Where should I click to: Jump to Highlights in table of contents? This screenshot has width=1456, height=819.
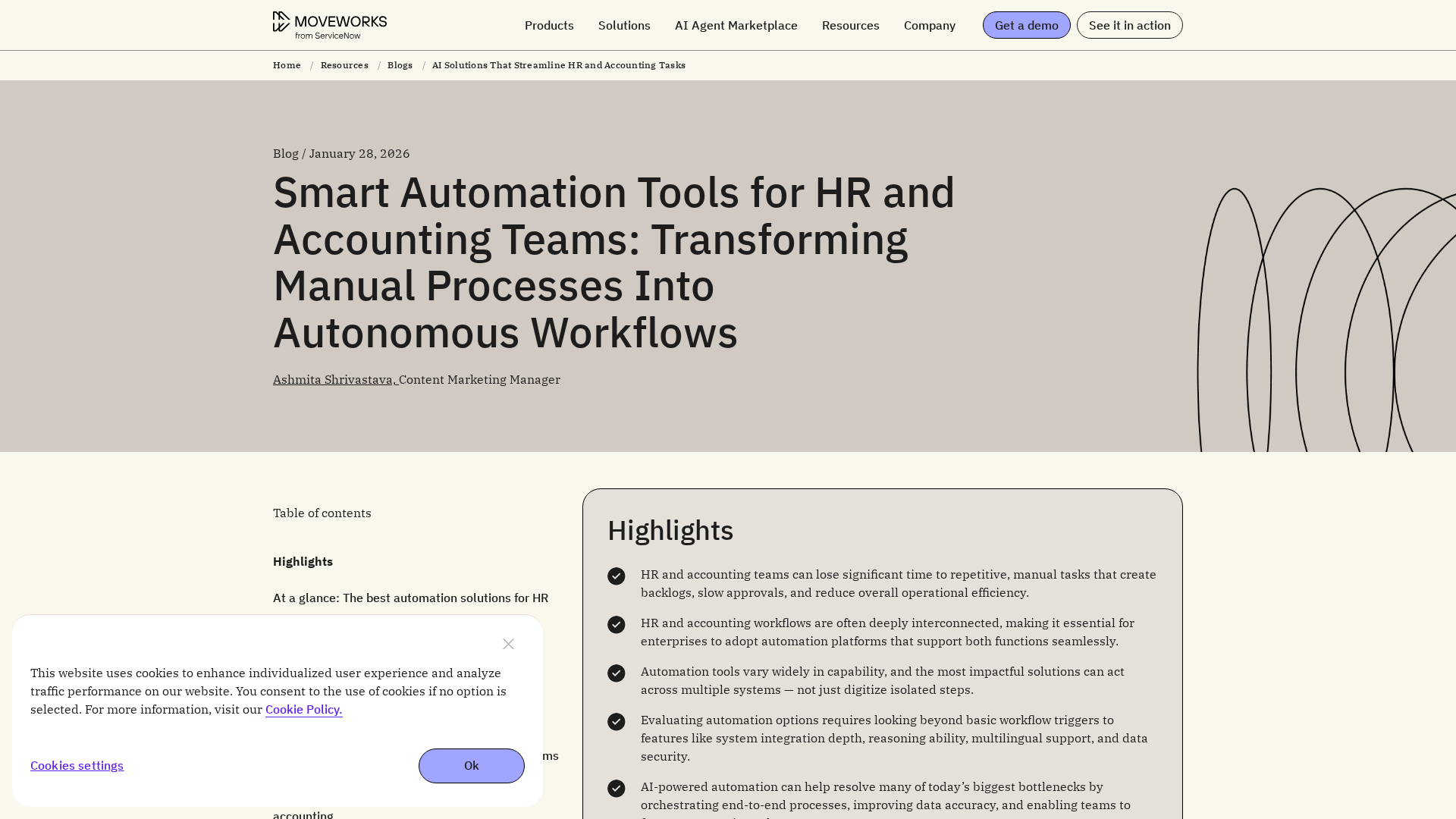click(303, 561)
